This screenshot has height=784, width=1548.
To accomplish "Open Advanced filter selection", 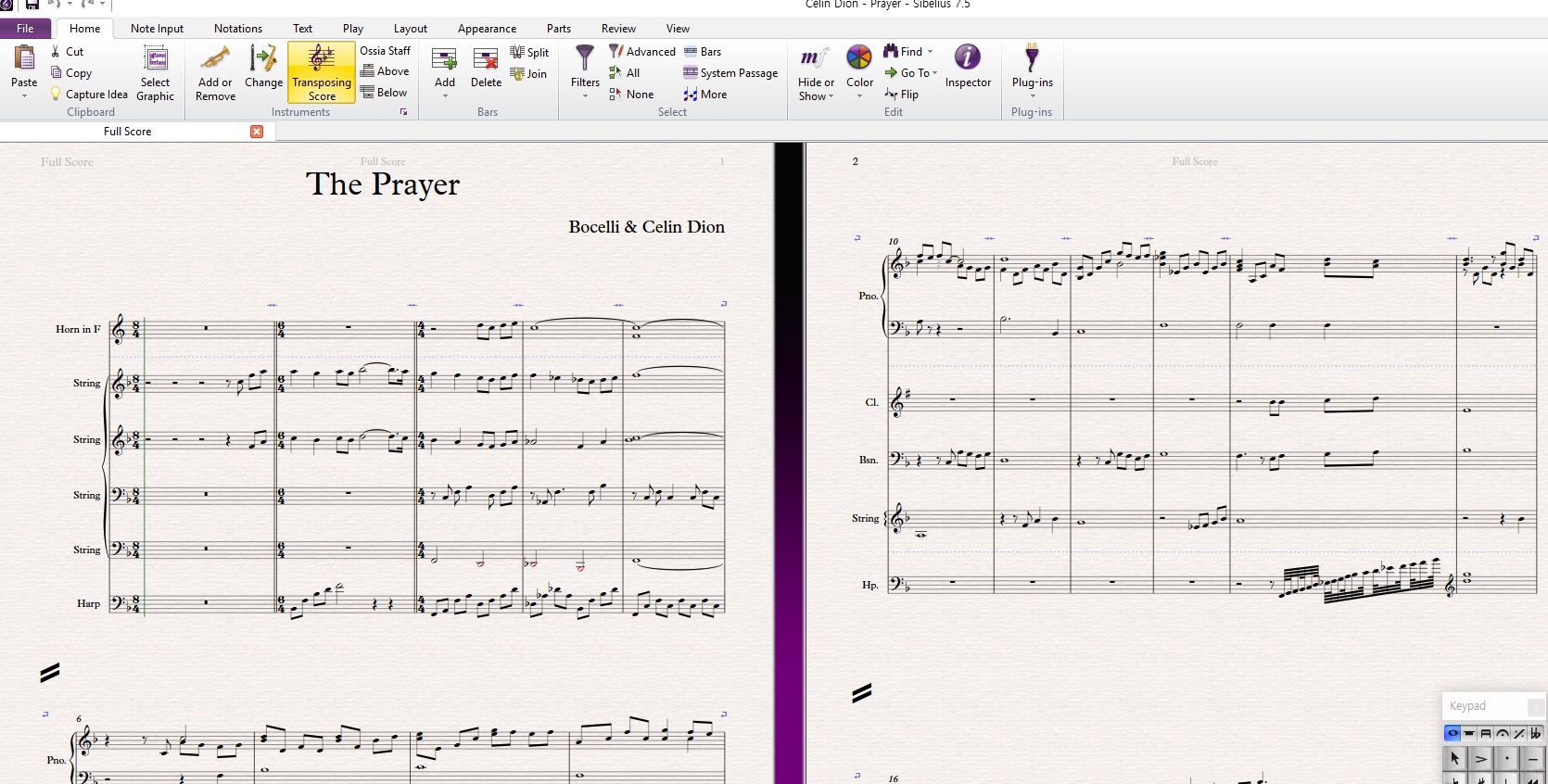I will tap(641, 52).
